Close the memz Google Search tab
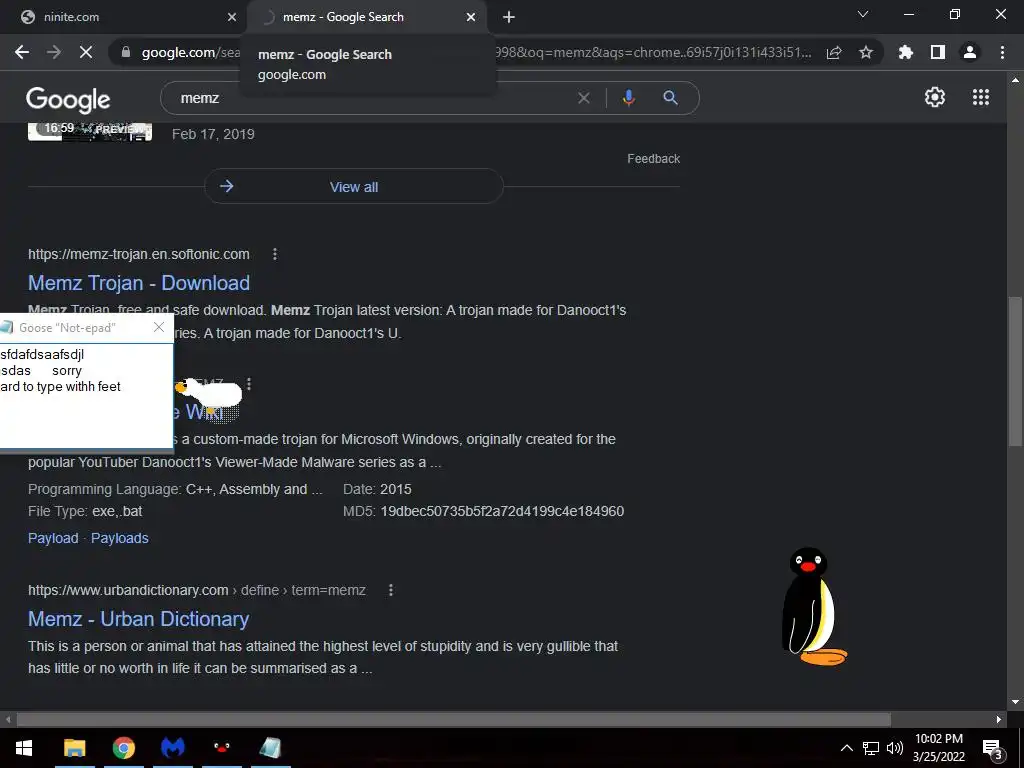The height and width of the screenshot is (768, 1024). 471,18
